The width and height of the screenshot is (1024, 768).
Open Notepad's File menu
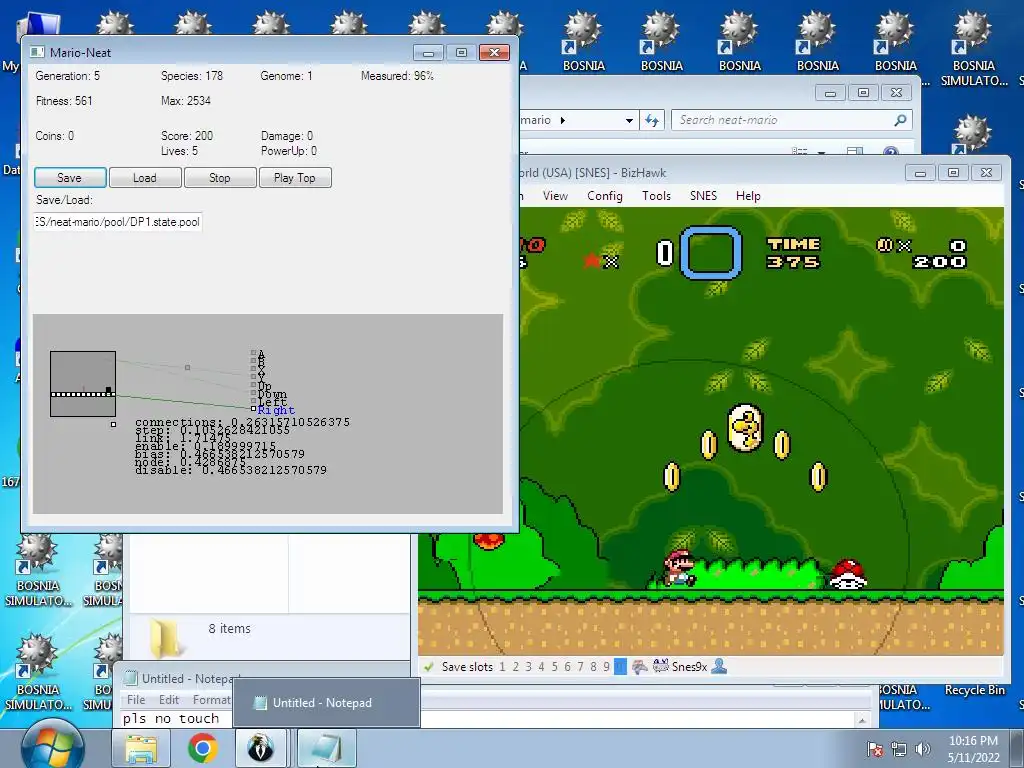136,699
